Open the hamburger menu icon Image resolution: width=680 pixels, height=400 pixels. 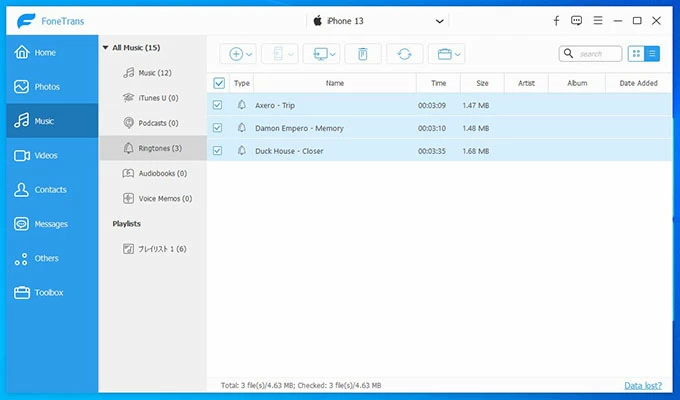[597, 20]
